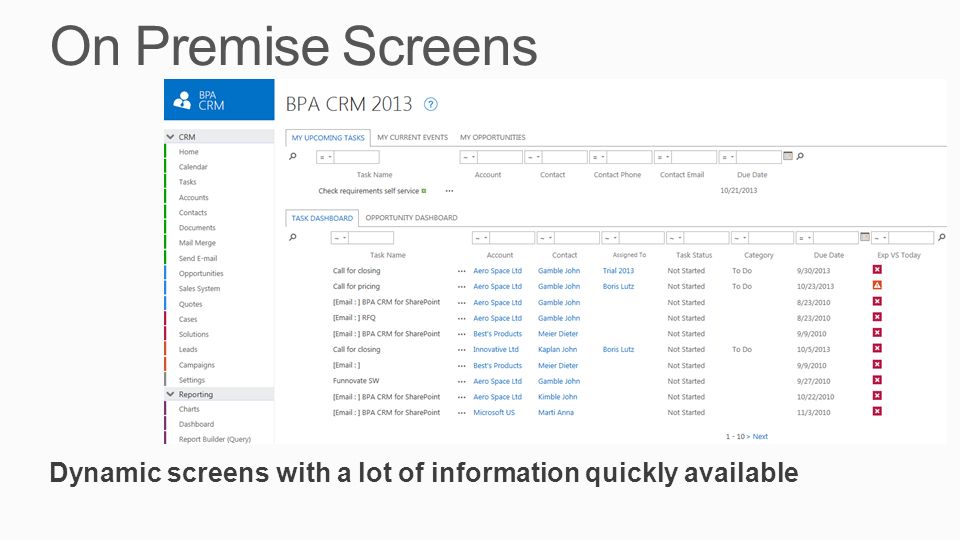Sort by Task Status column header
This screenshot has width=960, height=540.
coord(694,255)
